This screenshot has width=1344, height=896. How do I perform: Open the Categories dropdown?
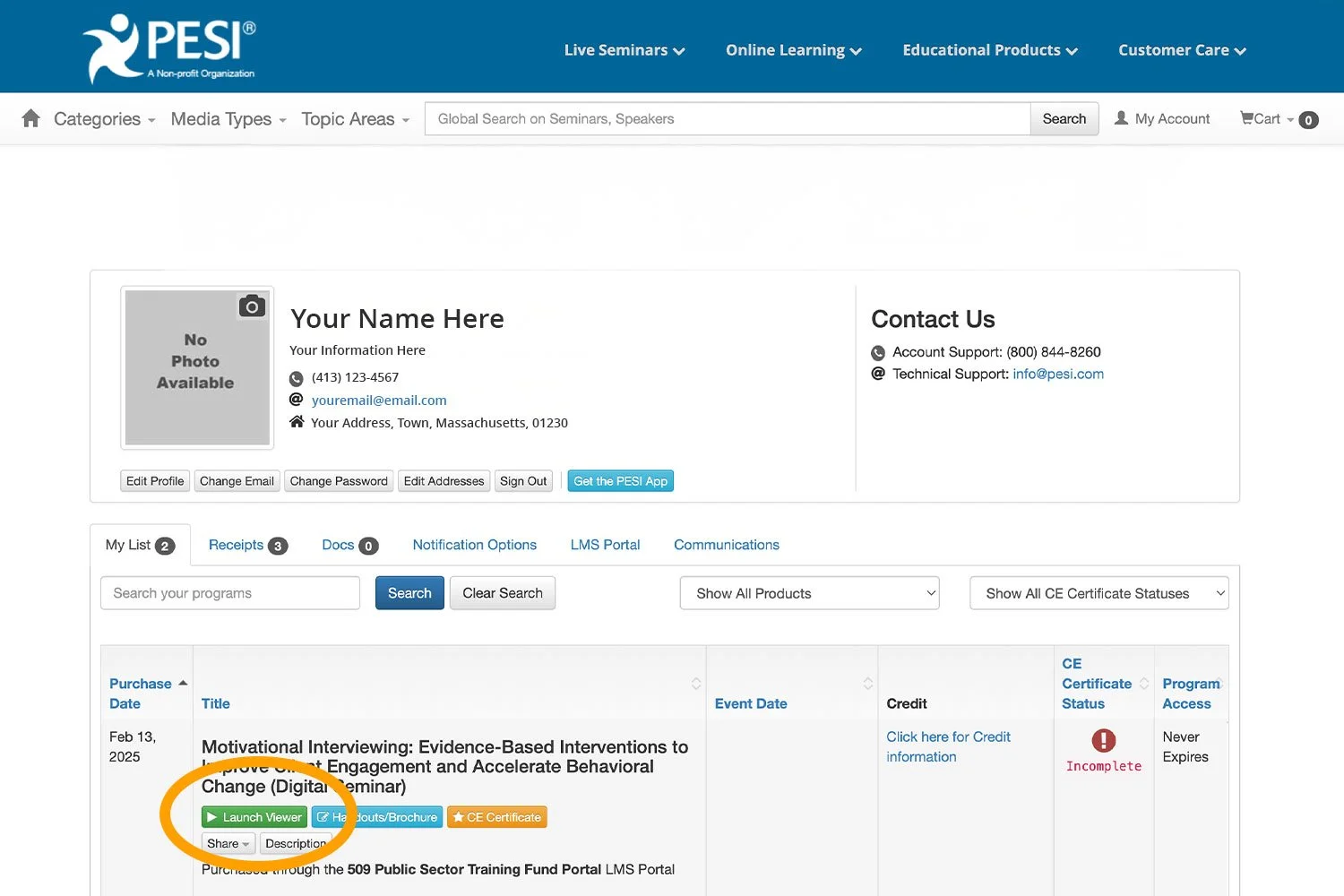[x=104, y=119]
